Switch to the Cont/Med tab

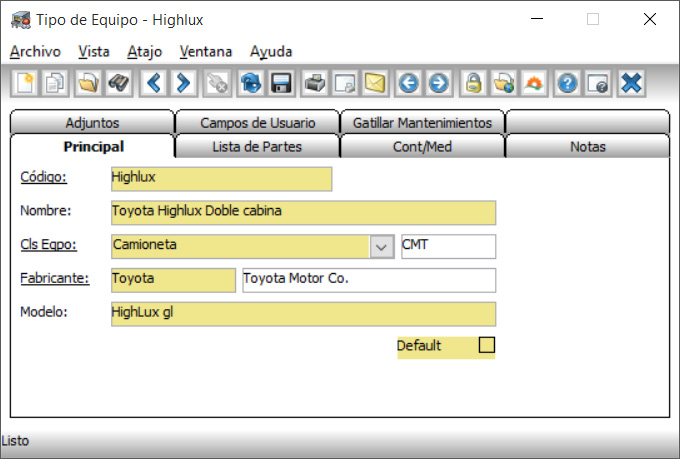[x=422, y=147]
